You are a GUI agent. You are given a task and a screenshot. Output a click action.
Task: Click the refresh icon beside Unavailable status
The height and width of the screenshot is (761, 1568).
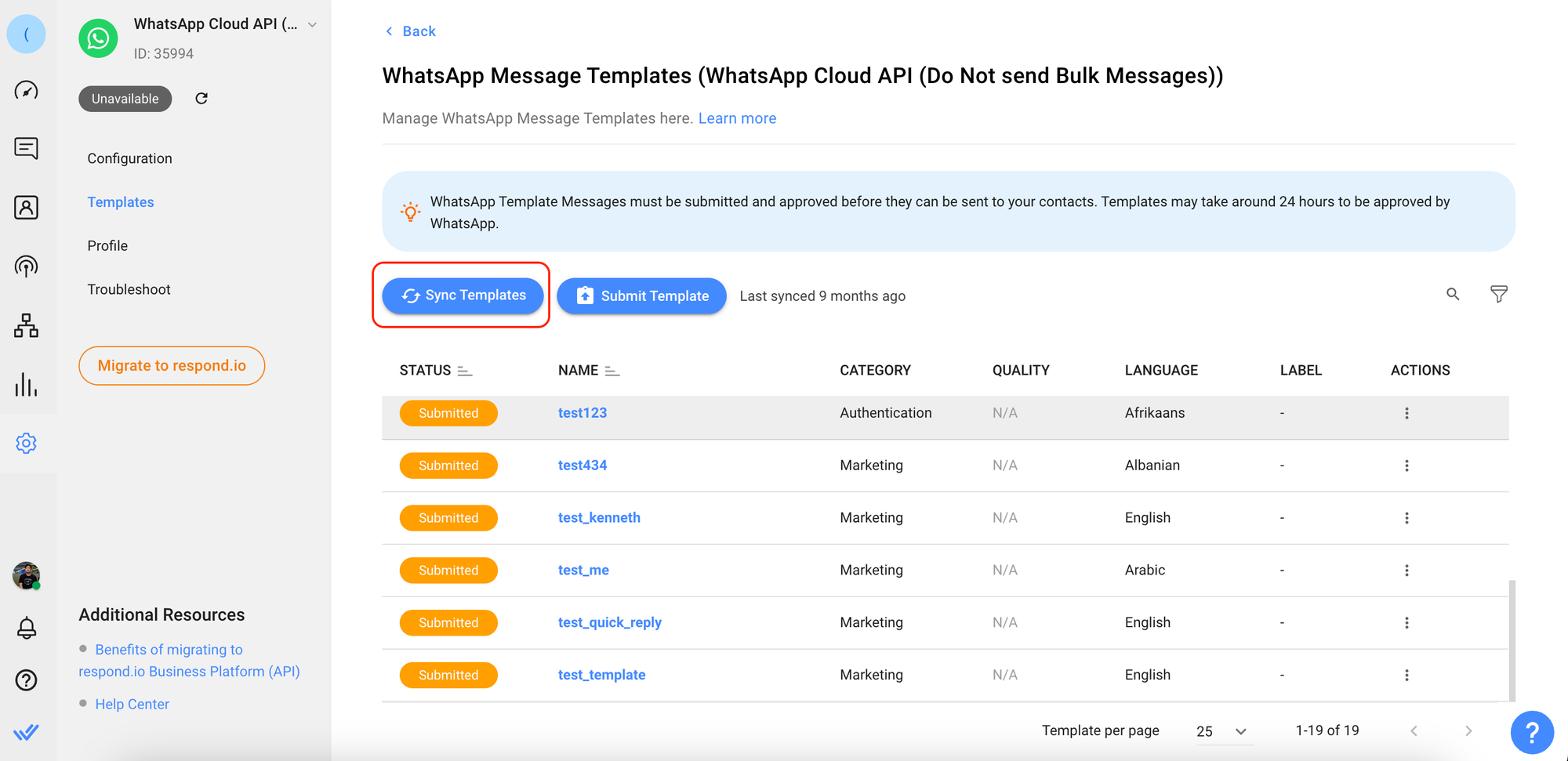coord(201,99)
